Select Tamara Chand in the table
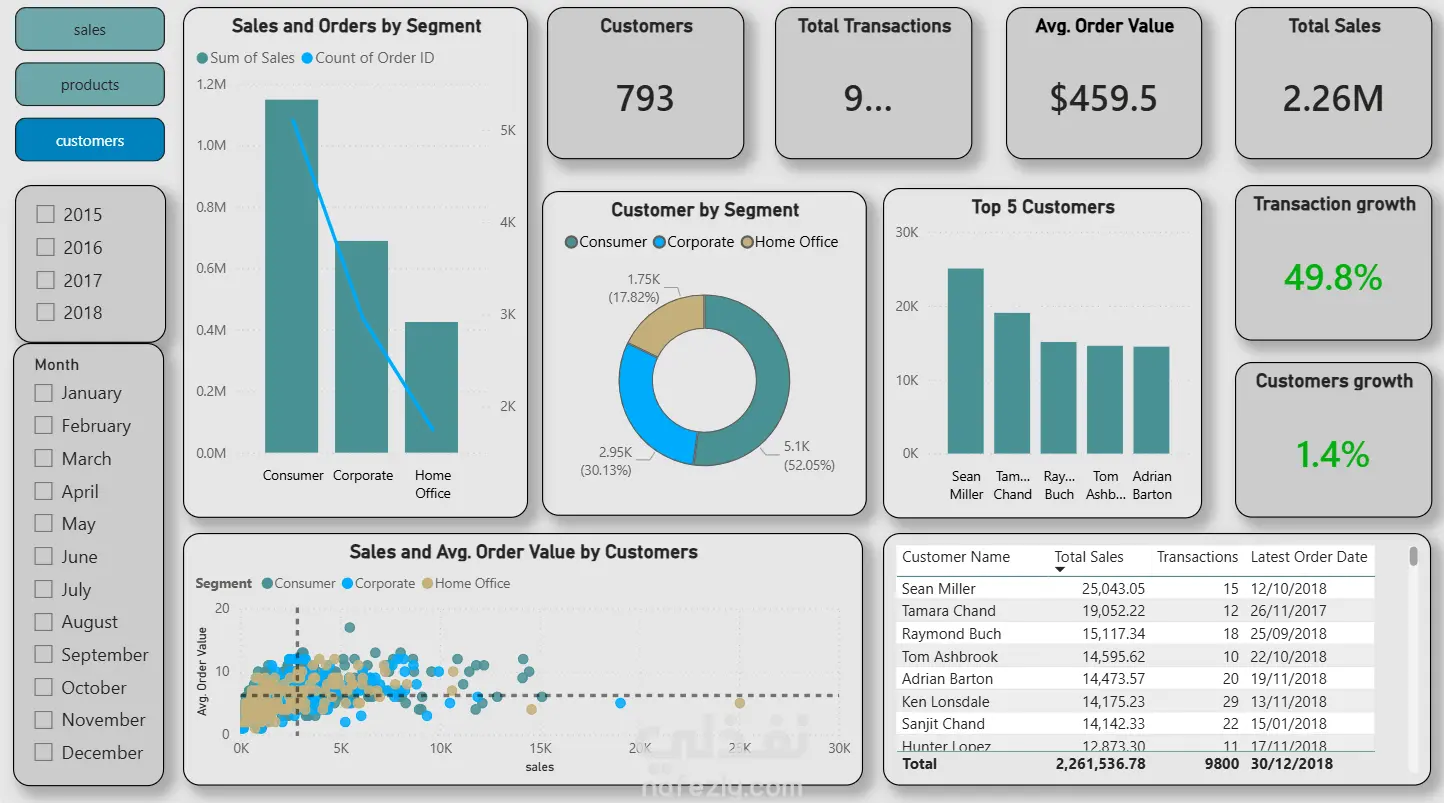This screenshot has width=1444, height=803. 948,611
